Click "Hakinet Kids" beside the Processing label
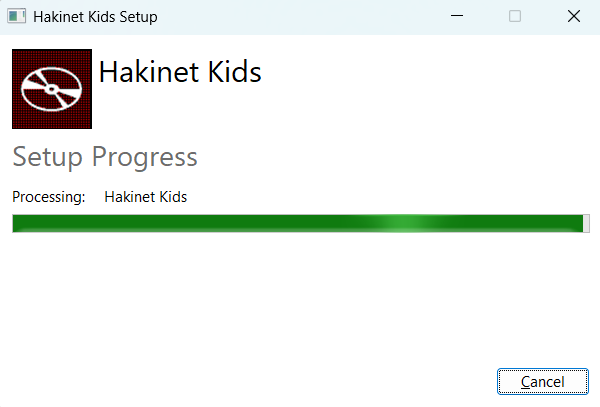 pyautogui.click(x=146, y=197)
